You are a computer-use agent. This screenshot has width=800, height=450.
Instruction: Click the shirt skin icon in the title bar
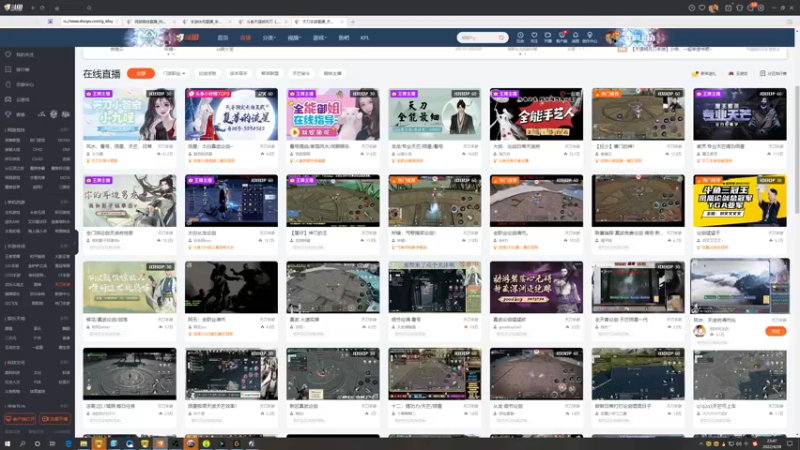coord(739,8)
